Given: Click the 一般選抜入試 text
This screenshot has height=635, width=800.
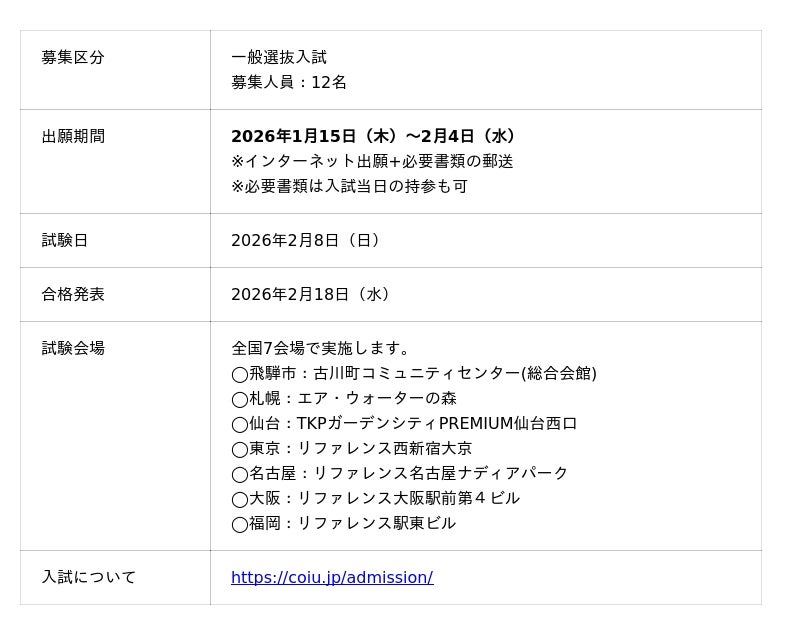Looking at the screenshot, I should point(278,57).
